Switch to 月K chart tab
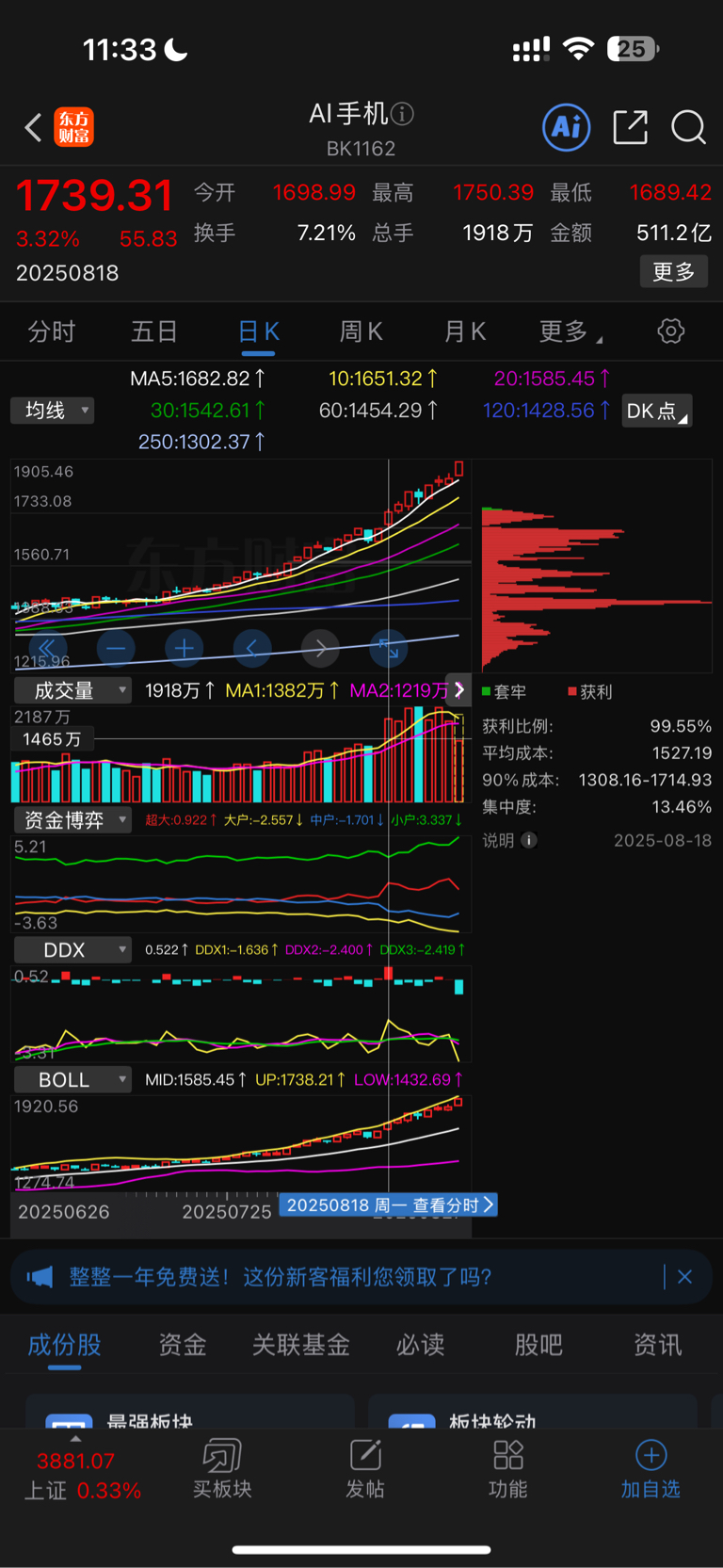Viewport: 723px width, 1568px height. click(x=465, y=331)
